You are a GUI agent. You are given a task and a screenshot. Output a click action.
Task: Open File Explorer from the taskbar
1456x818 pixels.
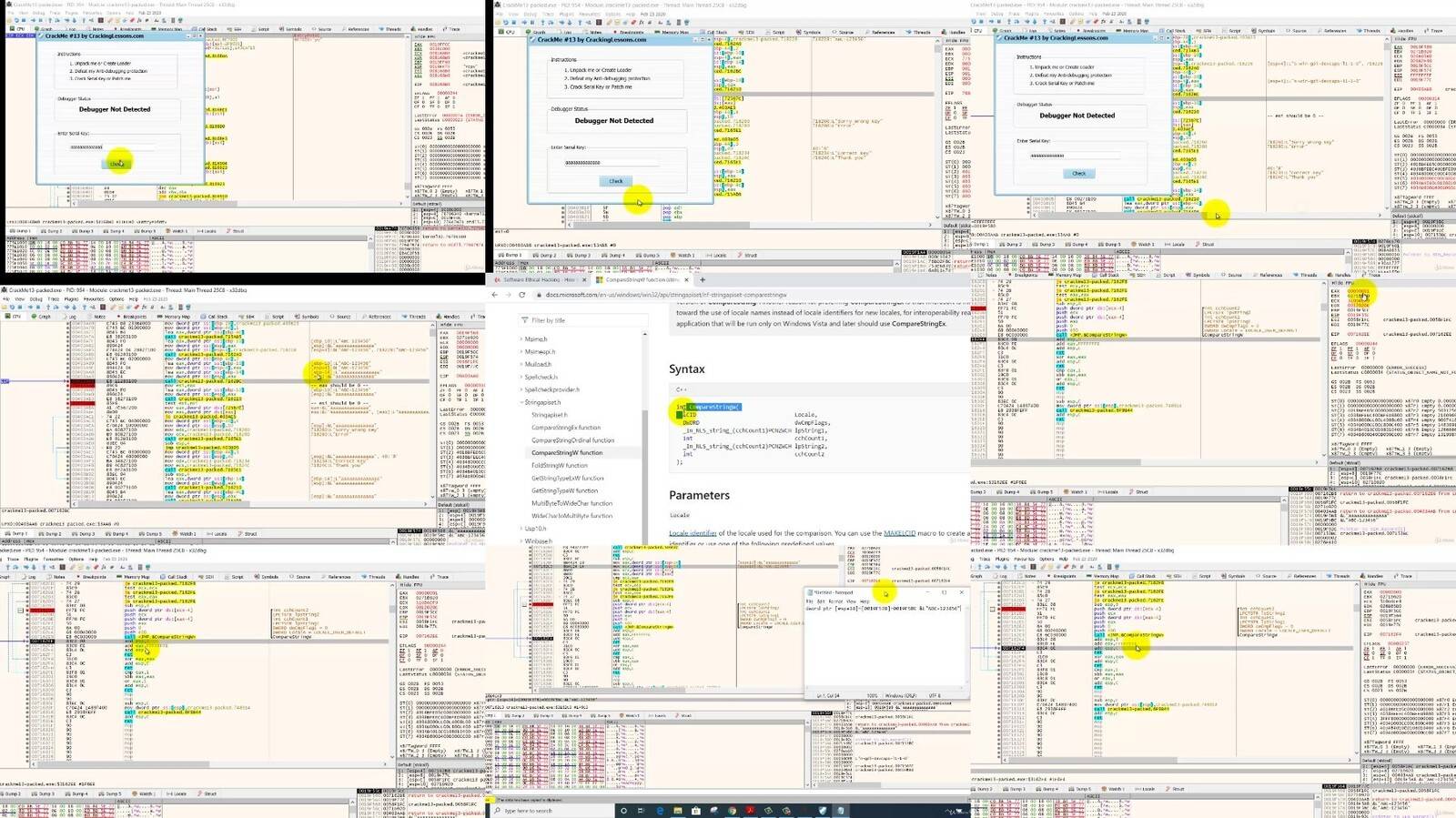coord(677,811)
